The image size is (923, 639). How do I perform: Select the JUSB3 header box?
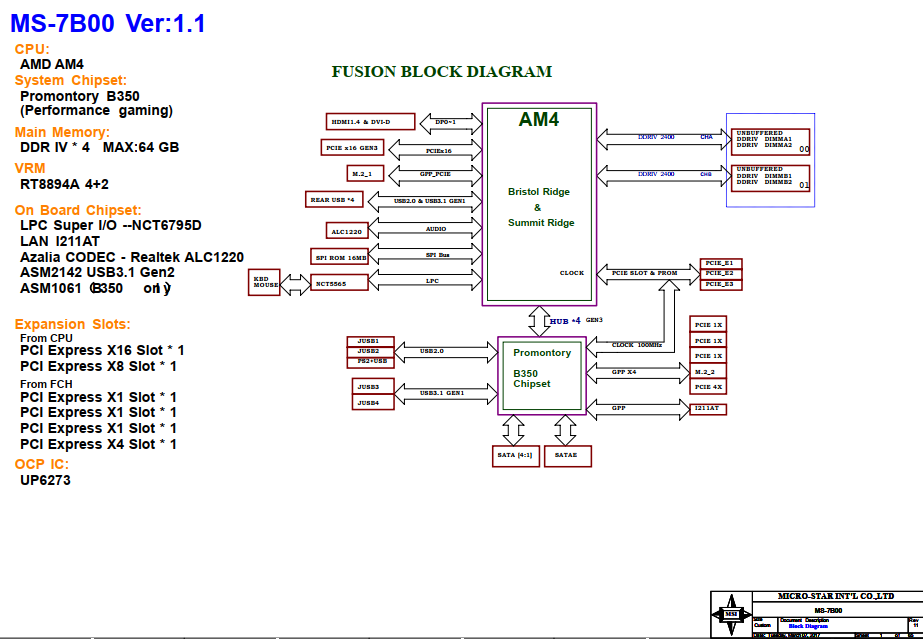369,386
